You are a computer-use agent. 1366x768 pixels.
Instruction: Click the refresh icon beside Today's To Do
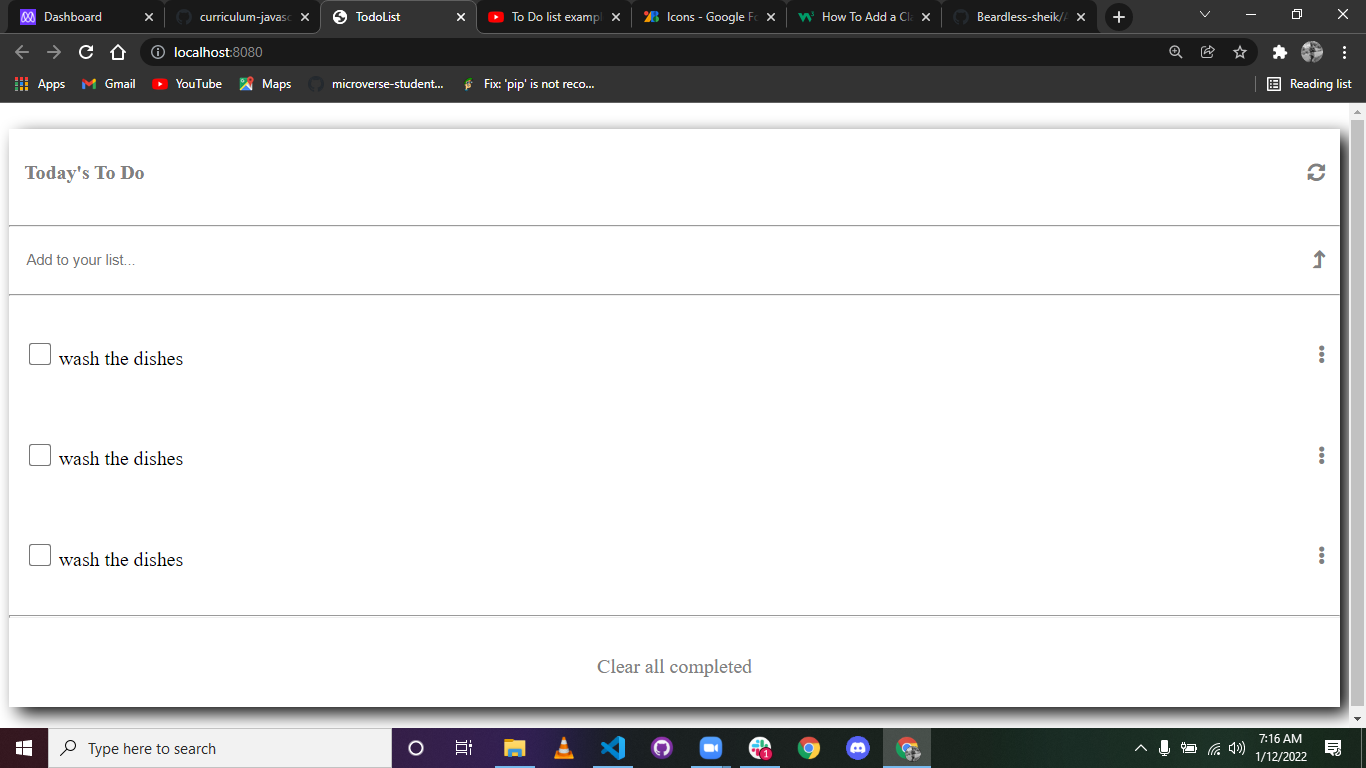pyautogui.click(x=1316, y=172)
